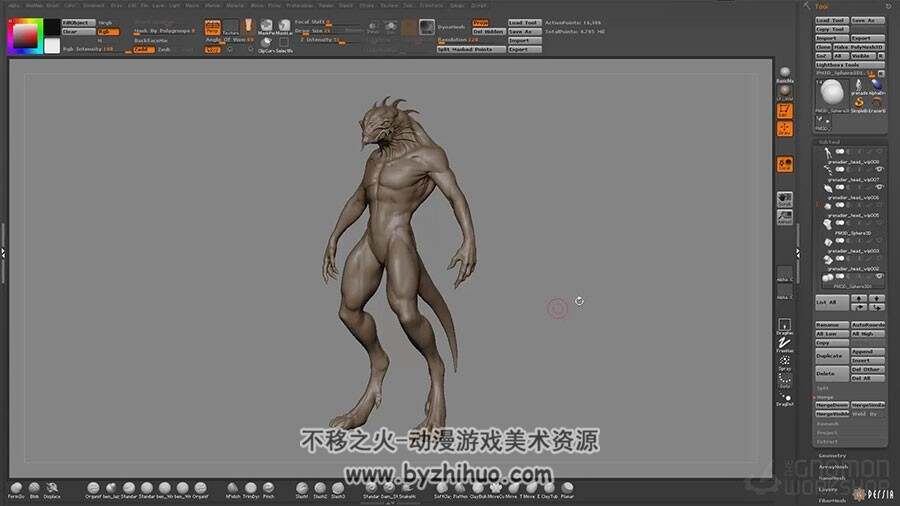Viewport: 900px width, 506px height.
Task: Open the BasicMaterial sphere on right shelf
Action: (785, 75)
